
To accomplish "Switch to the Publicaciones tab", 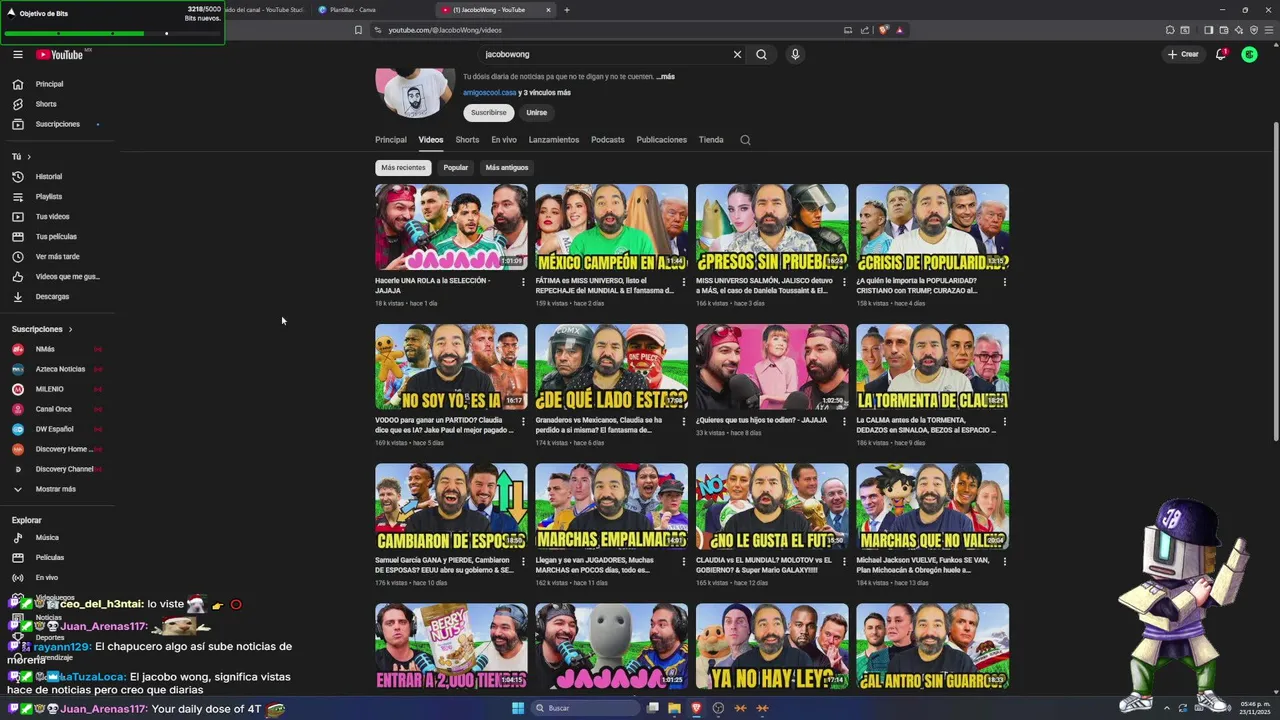I will pyautogui.click(x=662, y=140).
